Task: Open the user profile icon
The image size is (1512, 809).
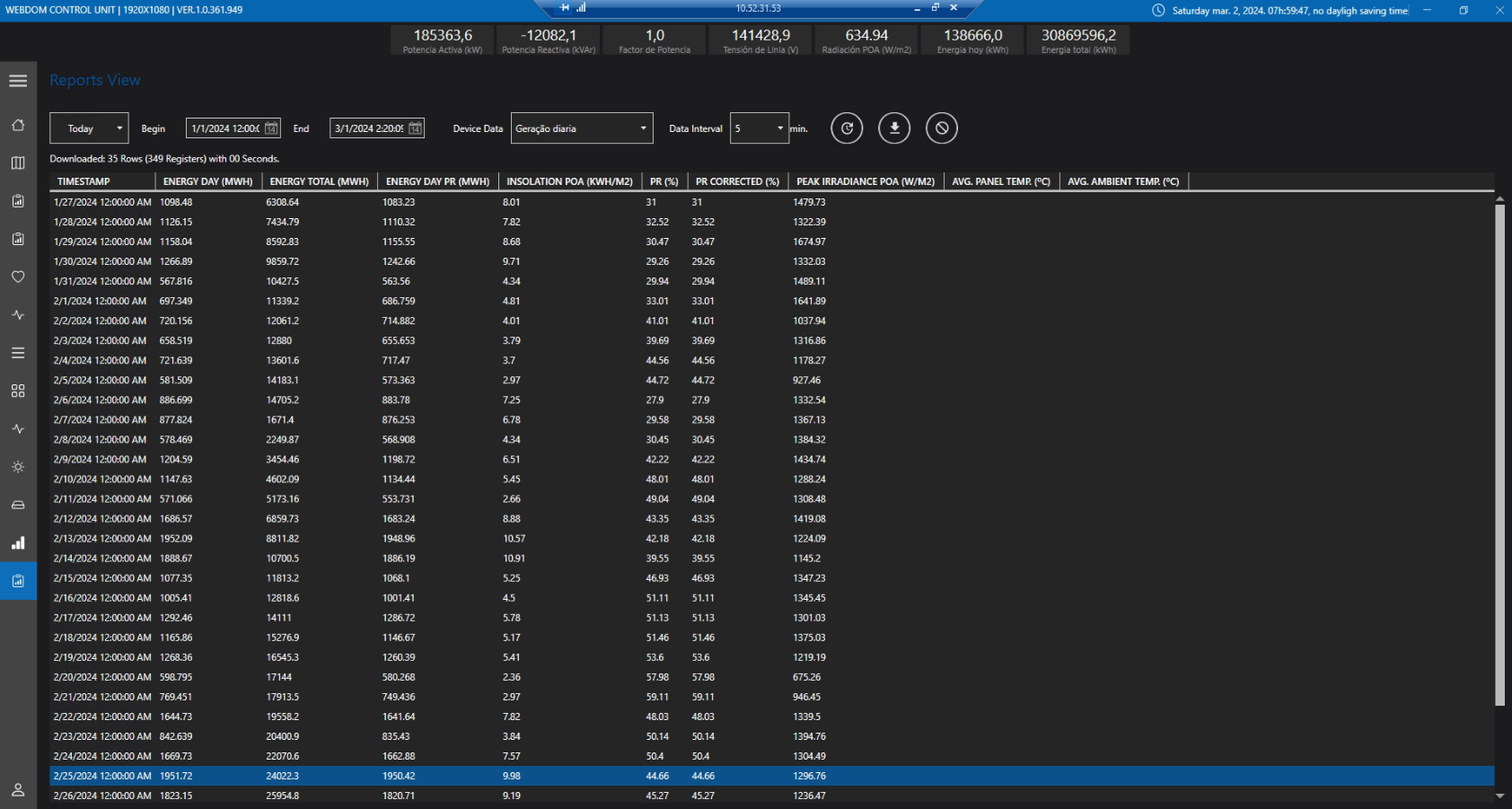Action: pos(18,790)
